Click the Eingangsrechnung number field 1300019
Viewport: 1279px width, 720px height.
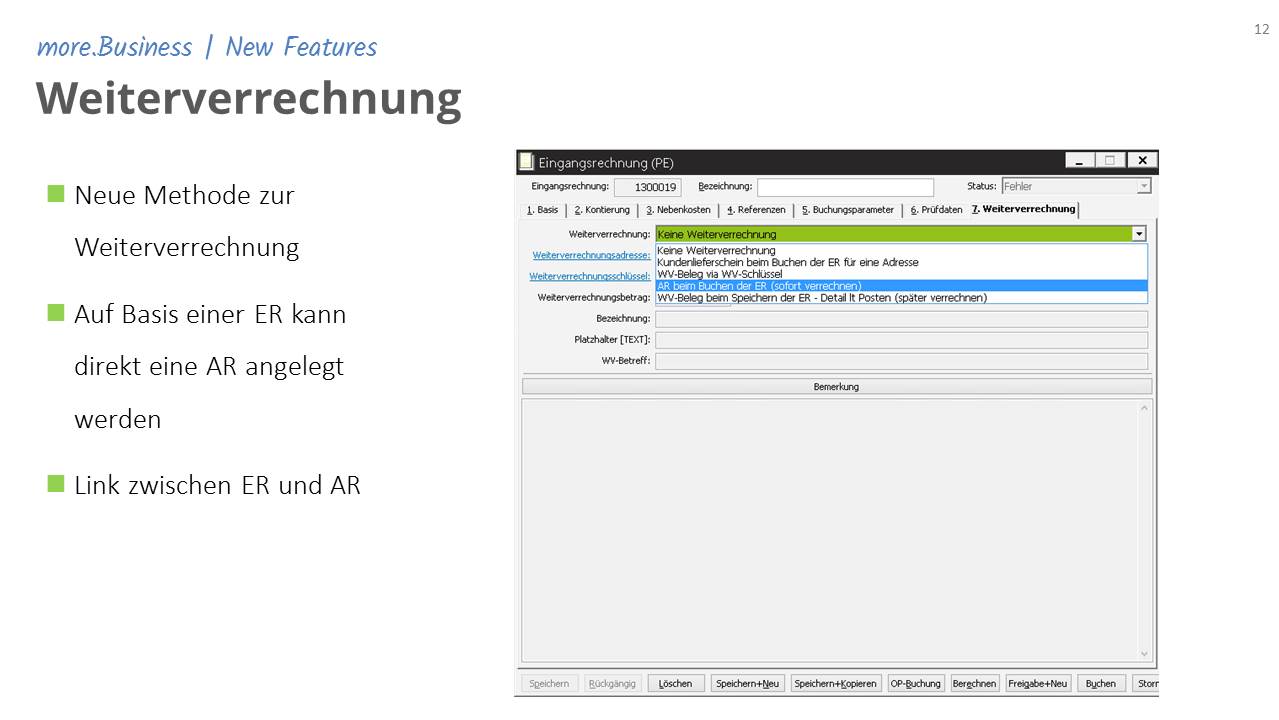[648, 187]
